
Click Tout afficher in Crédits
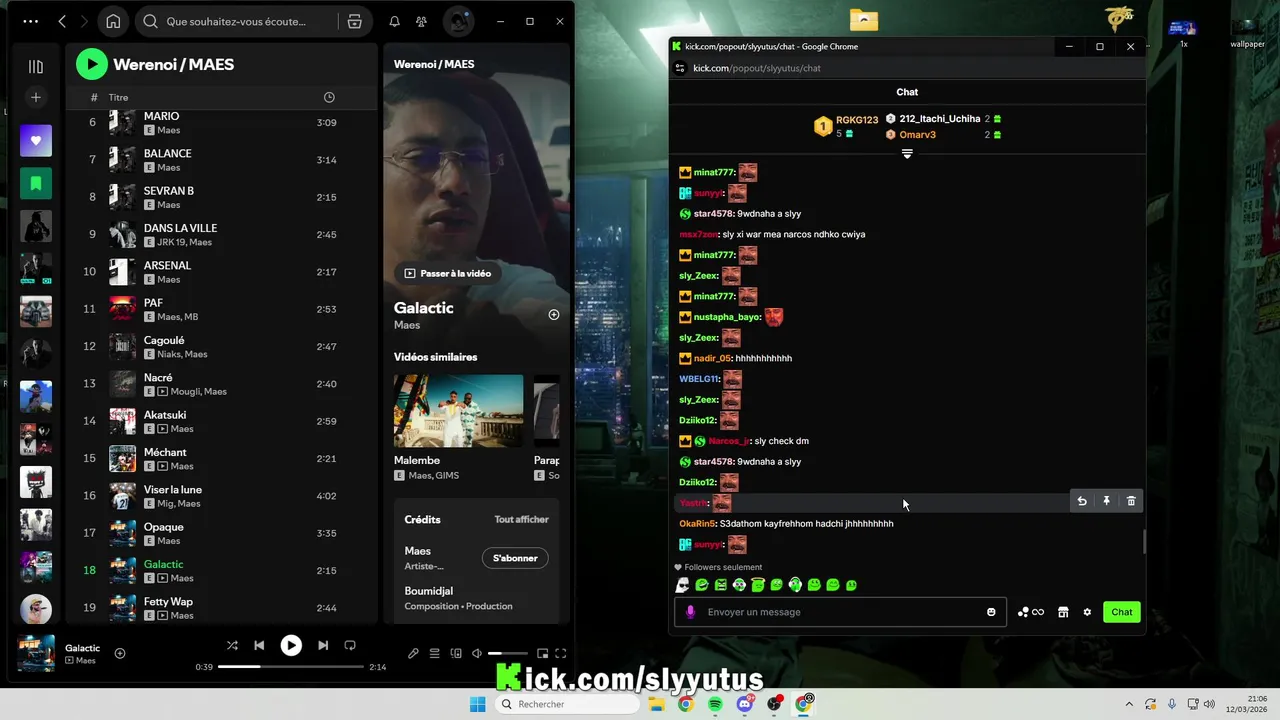tap(521, 520)
